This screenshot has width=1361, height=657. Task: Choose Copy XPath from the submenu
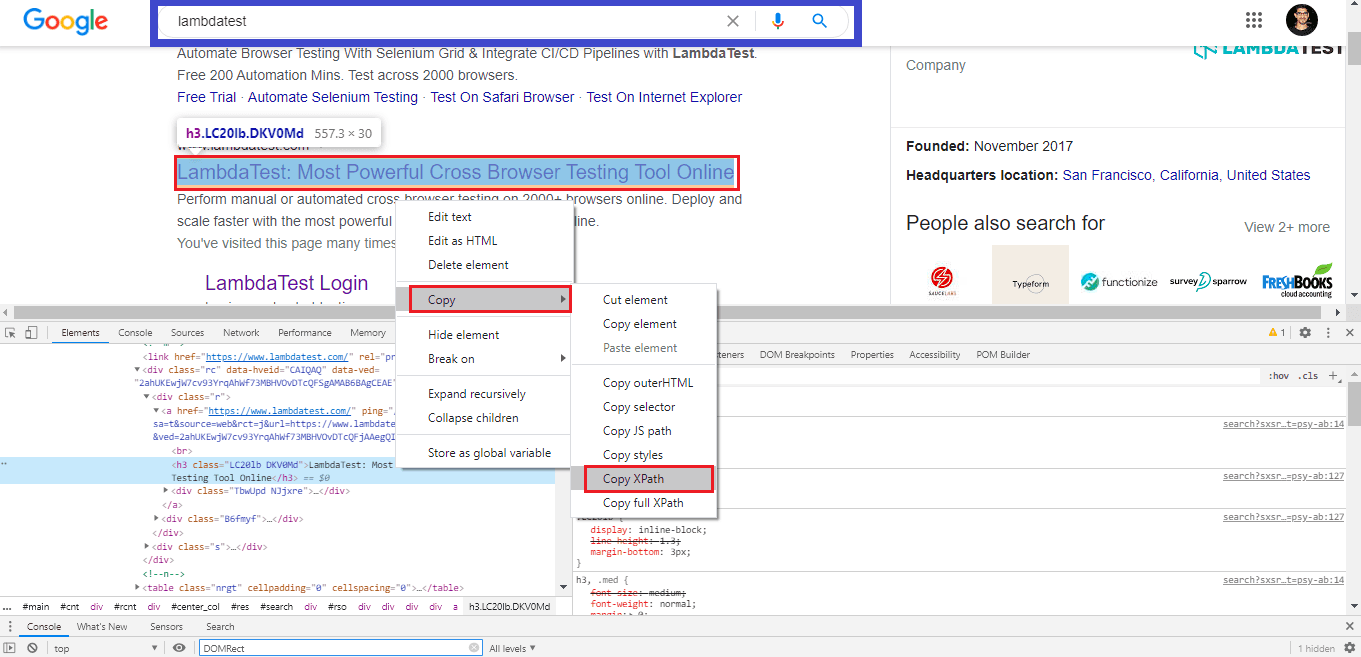641,479
